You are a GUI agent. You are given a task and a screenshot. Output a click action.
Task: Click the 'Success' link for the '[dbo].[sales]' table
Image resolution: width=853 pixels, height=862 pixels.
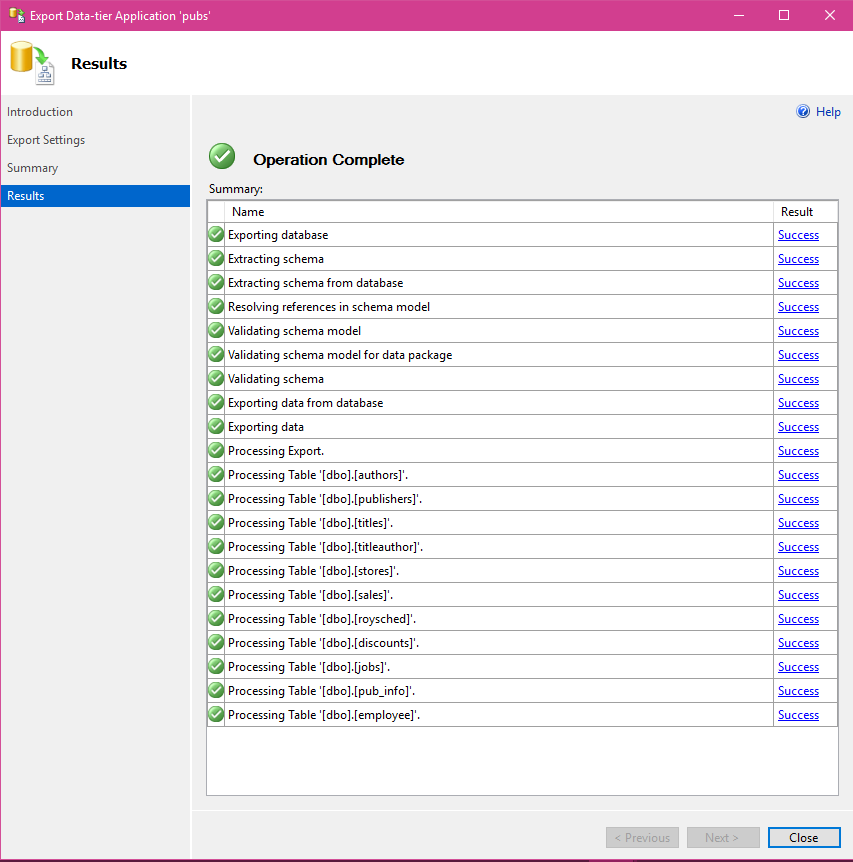click(x=798, y=594)
